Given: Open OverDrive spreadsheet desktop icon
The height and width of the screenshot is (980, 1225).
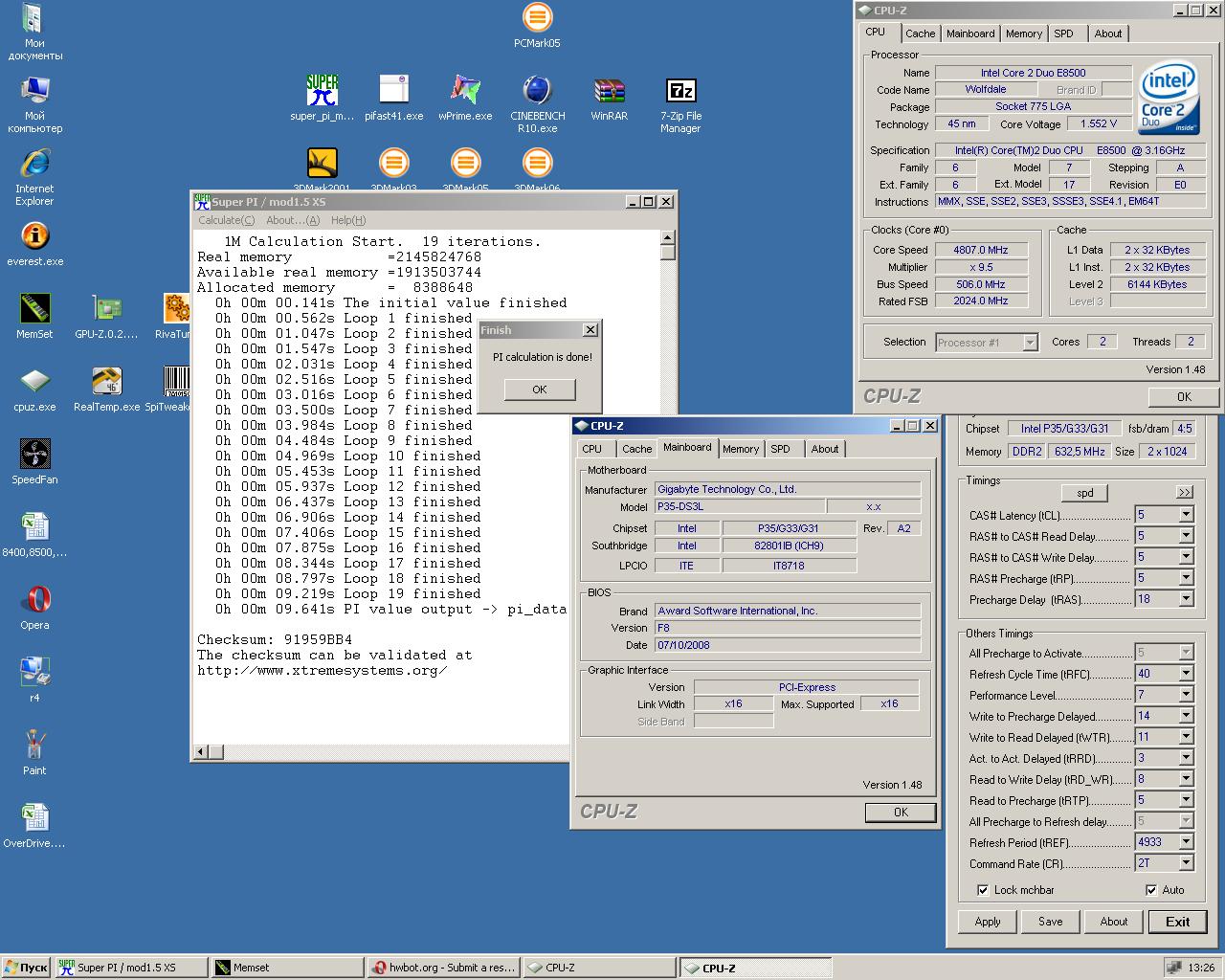Looking at the screenshot, I should 34,826.
